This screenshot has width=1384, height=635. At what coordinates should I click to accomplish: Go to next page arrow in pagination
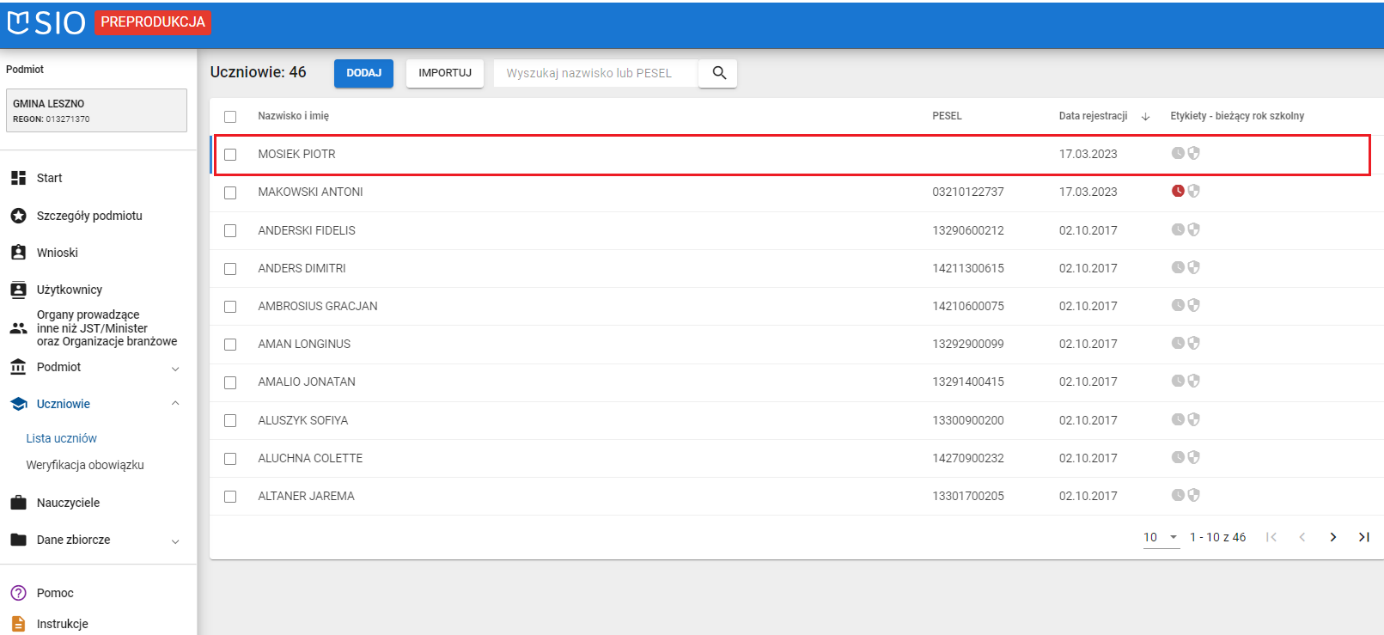click(1333, 537)
